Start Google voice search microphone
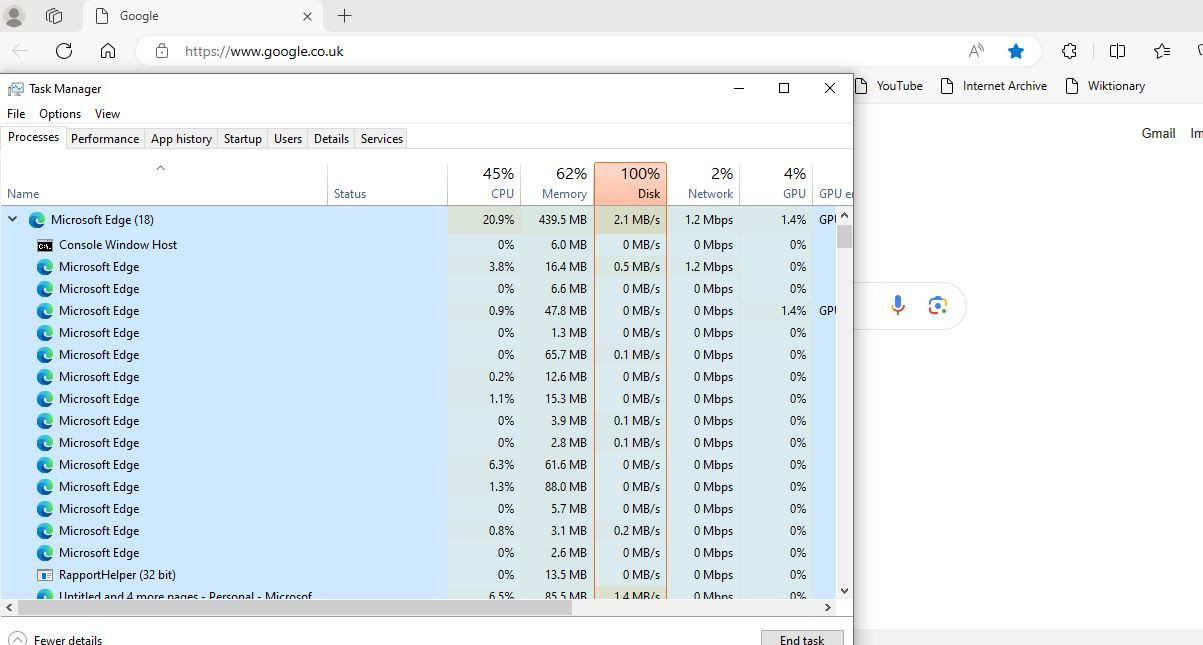The image size is (1203, 645). click(898, 305)
